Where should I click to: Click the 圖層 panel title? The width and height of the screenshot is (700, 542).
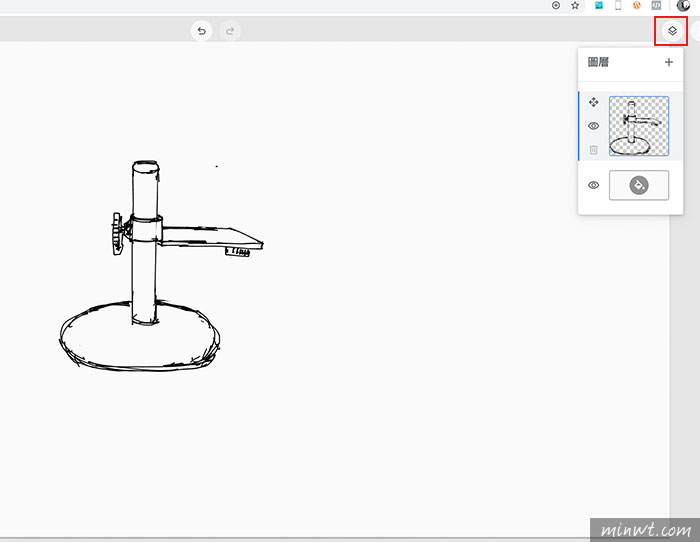pyautogui.click(x=598, y=62)
